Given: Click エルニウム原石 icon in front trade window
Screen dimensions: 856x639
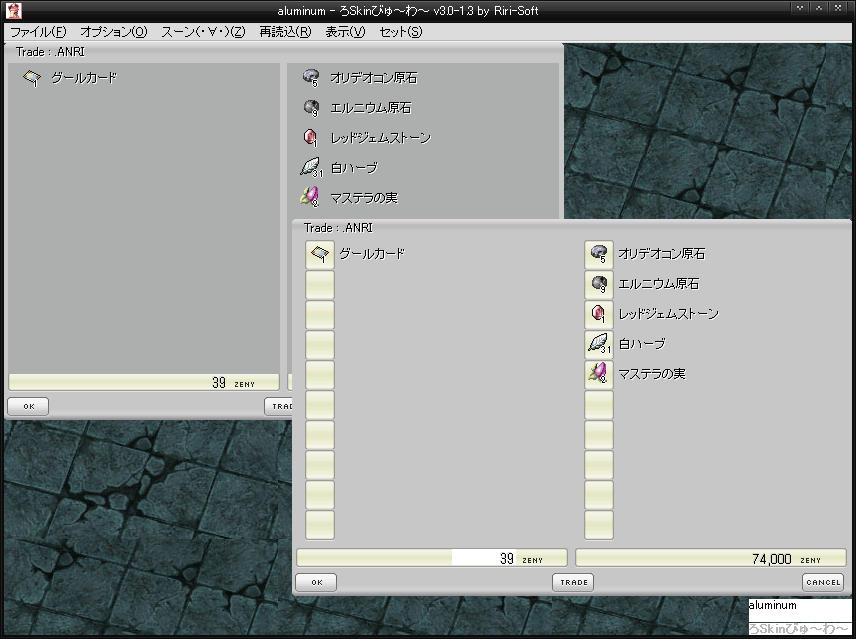Looking at the screenshot, I should [x=599, y=284].
